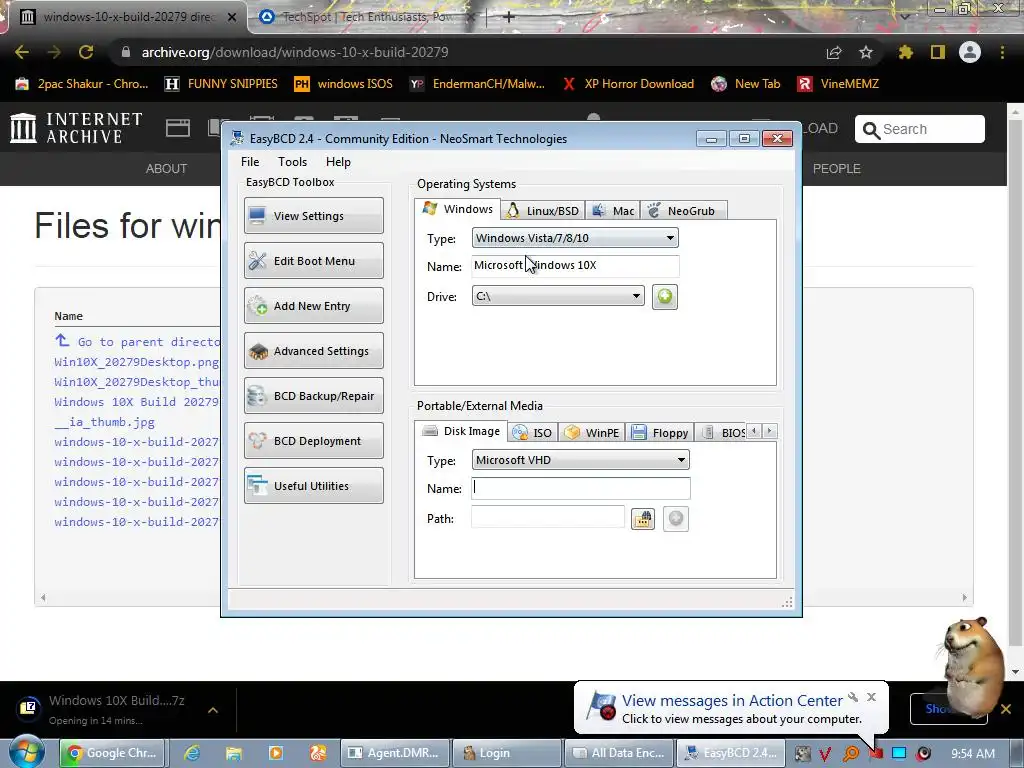The height and width of the screenshot is (768, 1024).
Task: Switch to the Linux/BSD tab
Action: click(x=543, y=210)
